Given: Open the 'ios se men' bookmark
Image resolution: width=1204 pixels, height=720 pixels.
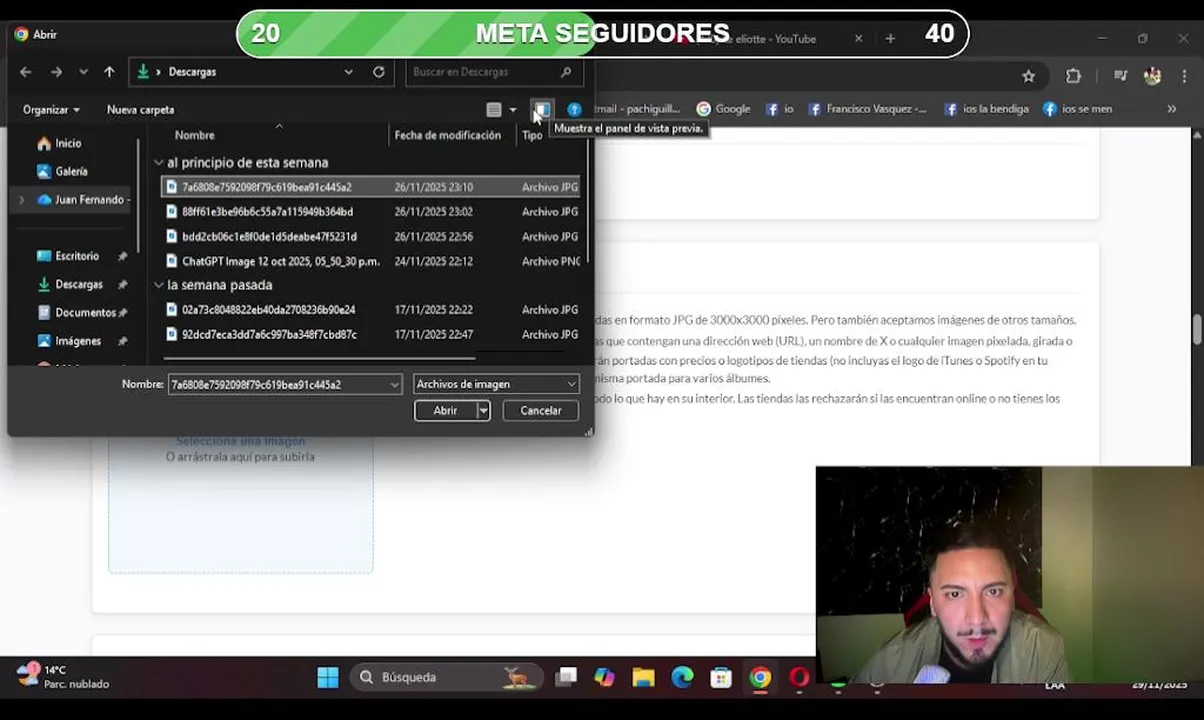Looking at the screenshot, I should [x=1077, y=109].
